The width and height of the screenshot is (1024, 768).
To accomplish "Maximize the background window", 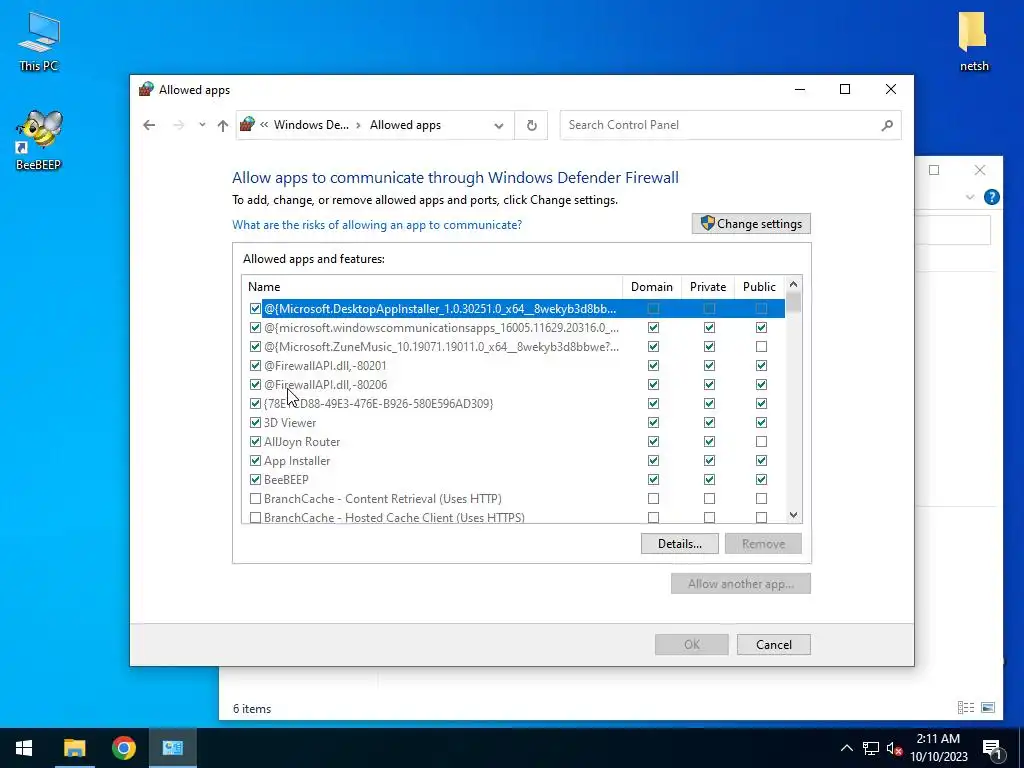I will tap(934, 170).
